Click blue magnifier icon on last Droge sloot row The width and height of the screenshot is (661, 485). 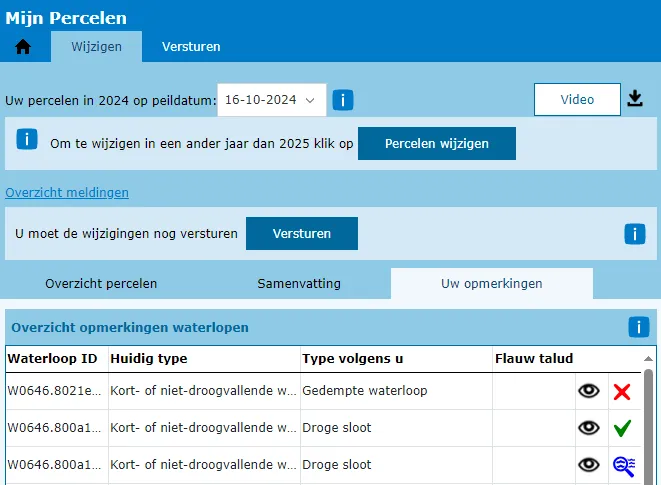click(x=624, y=466)
